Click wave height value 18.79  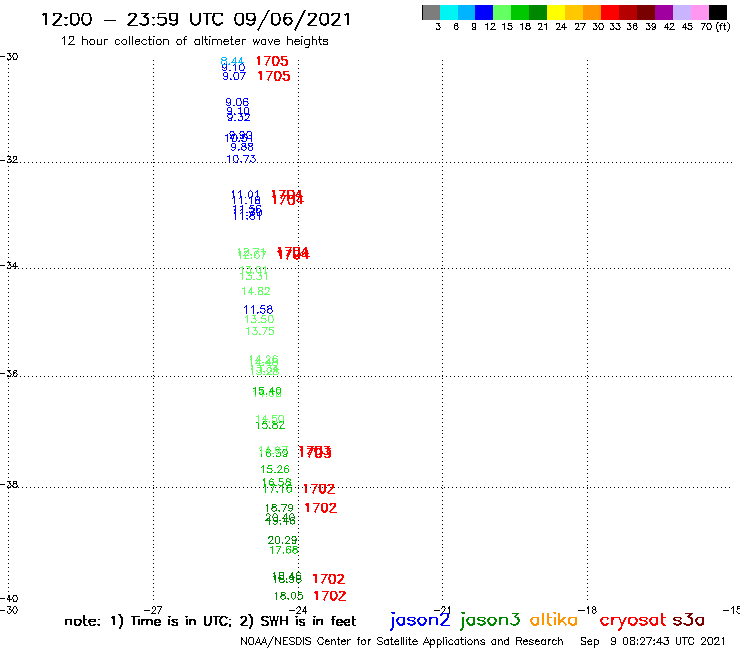pos(279,508)
